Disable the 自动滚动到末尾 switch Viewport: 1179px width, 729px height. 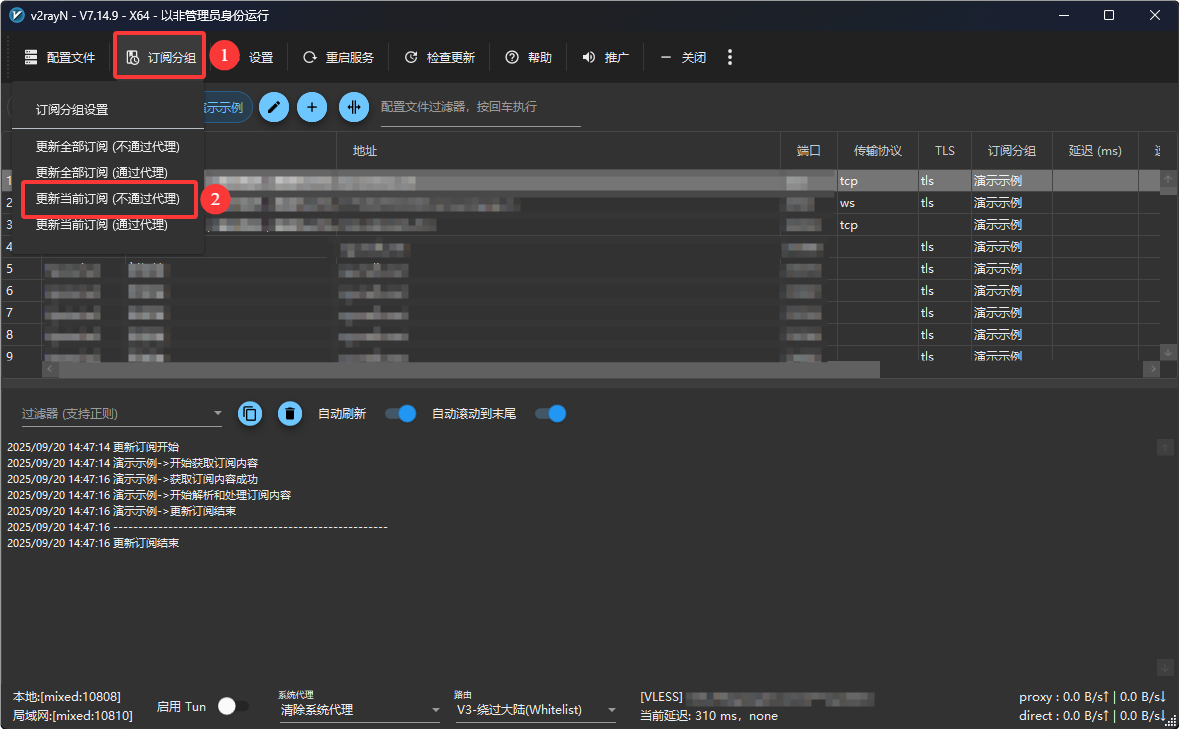click(551, 414)
